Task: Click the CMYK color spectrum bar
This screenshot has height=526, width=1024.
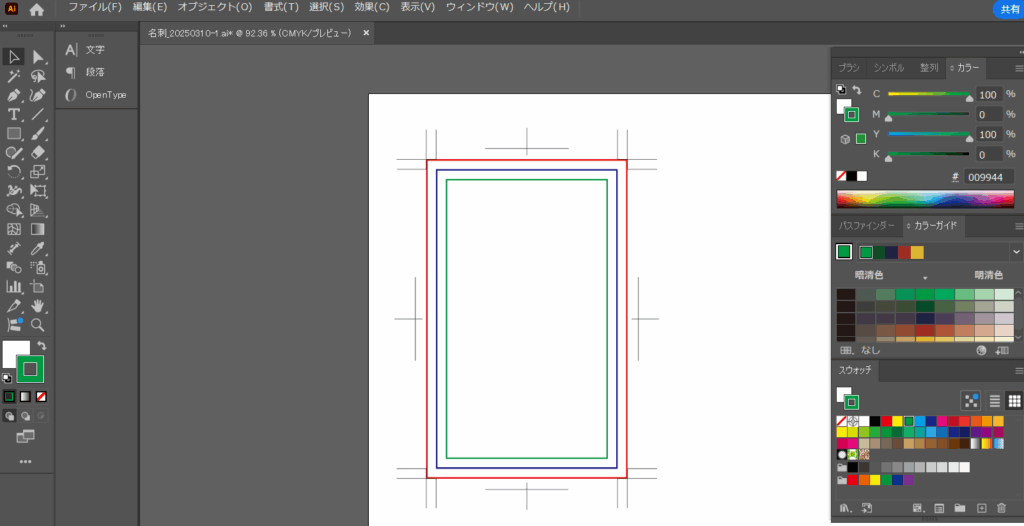Action: tap(925, 199)
